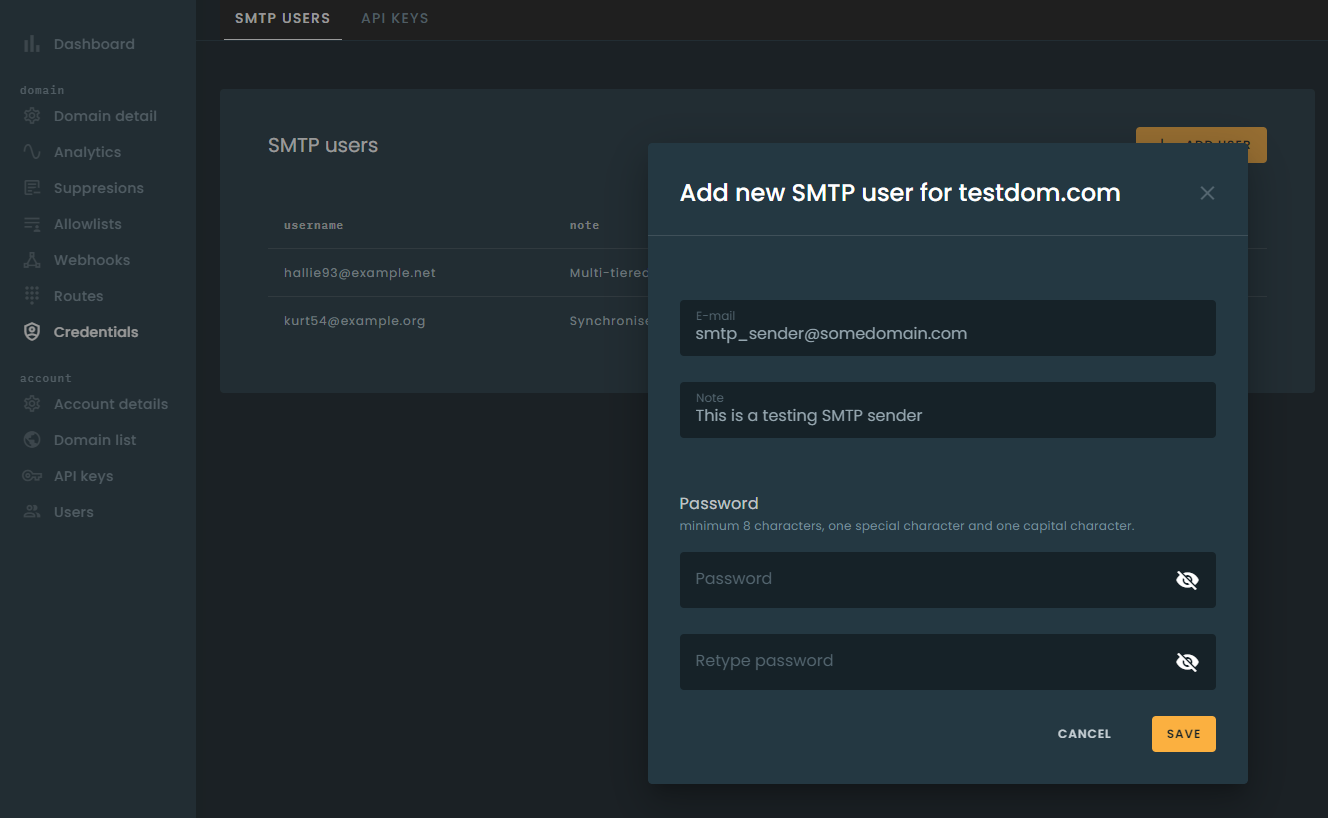The width and height of the screenshot is (1328, 818).
Task: Select Routes from the sidebar
Action: click(x=78, y=295)
